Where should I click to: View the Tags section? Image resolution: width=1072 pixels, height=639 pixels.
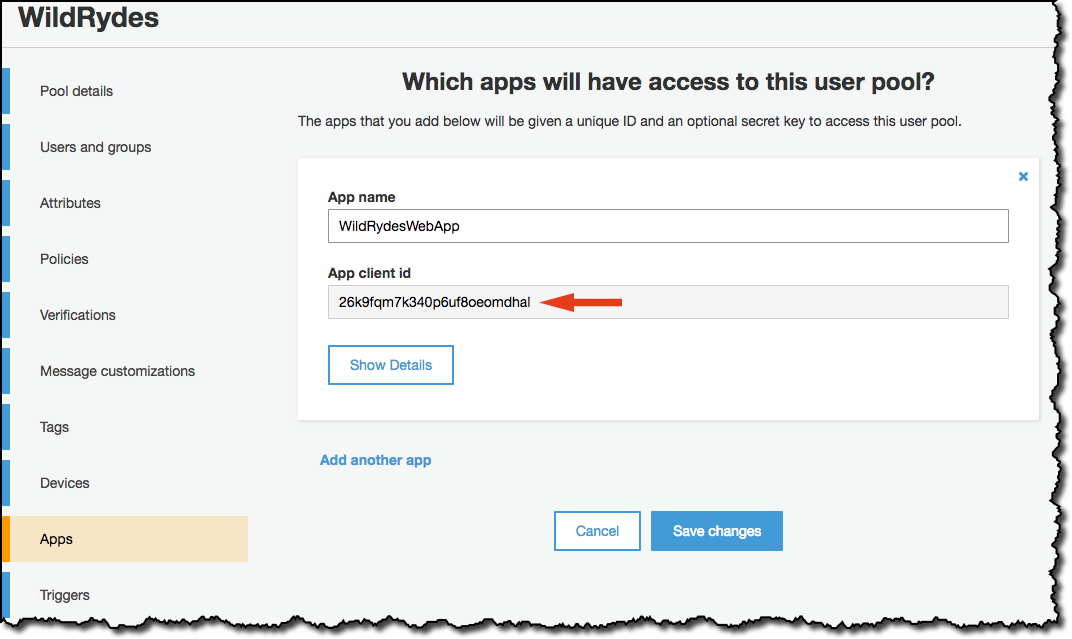pyautogui.click(x=53, y=427)
